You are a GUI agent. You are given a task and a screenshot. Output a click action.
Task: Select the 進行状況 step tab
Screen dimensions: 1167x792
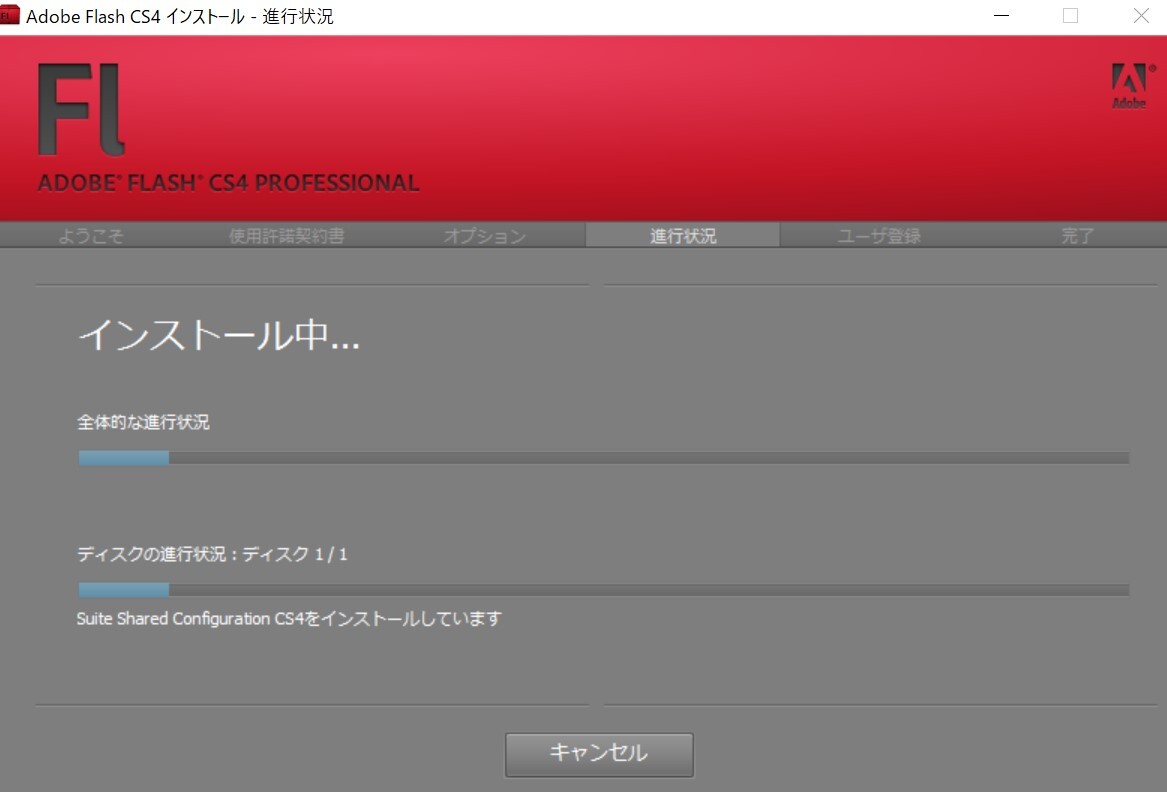682,235
